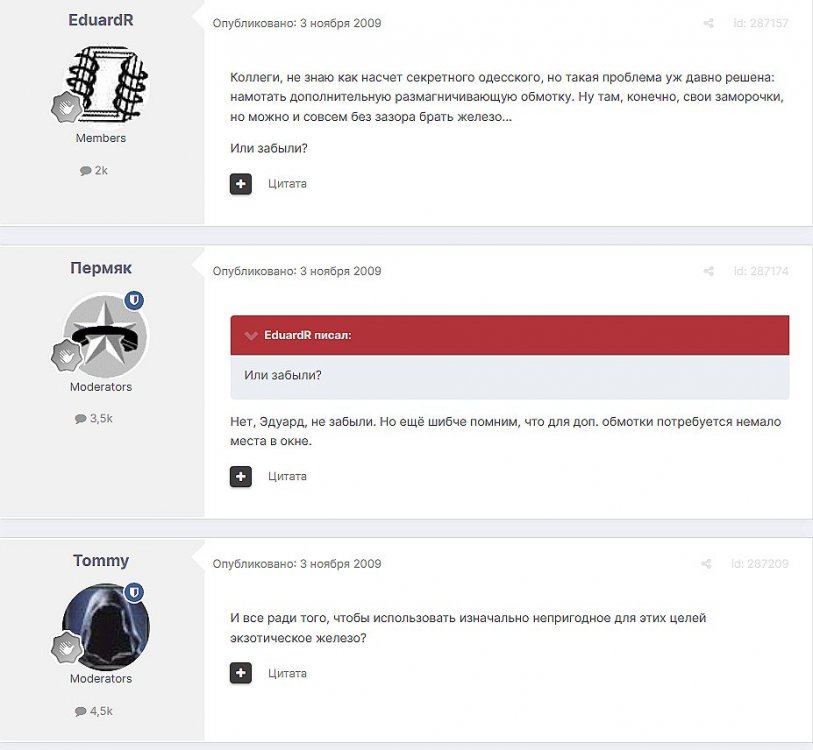Click the share icon on Tommy's post
Image resolution: width=813 pixels, height=750 pixels.
[708, 564]
